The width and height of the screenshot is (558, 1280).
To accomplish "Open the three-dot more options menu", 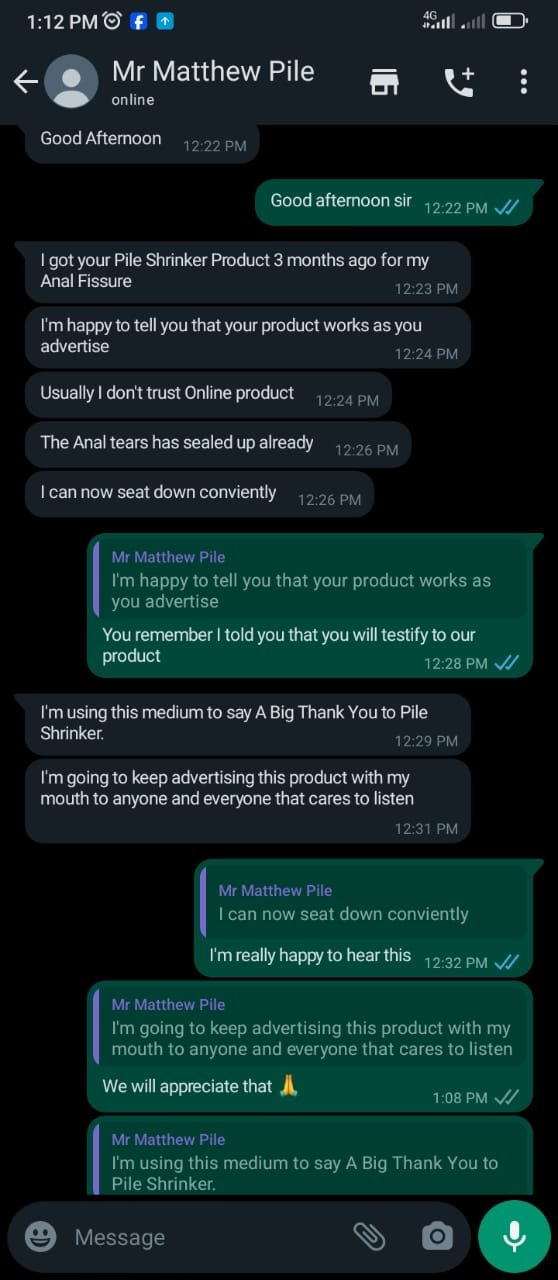I will [523, 82].
